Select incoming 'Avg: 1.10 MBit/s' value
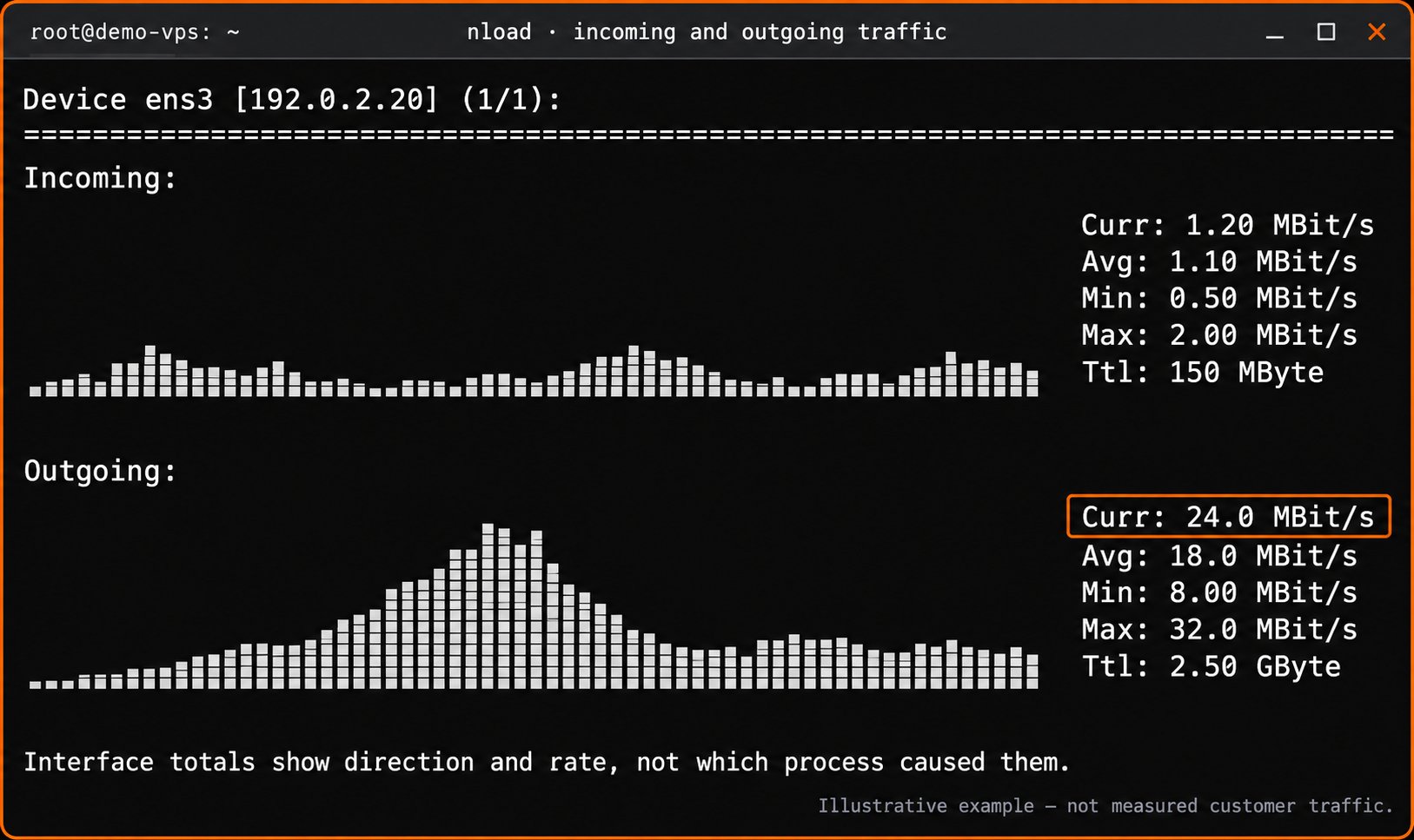The width and height of the screenshot is (1414, 840). coord(1218,261)
